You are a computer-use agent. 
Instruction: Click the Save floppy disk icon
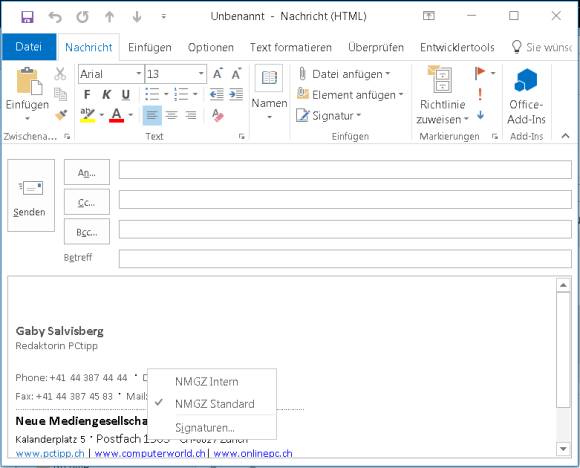pyautogui.click(x=27, y=17)
